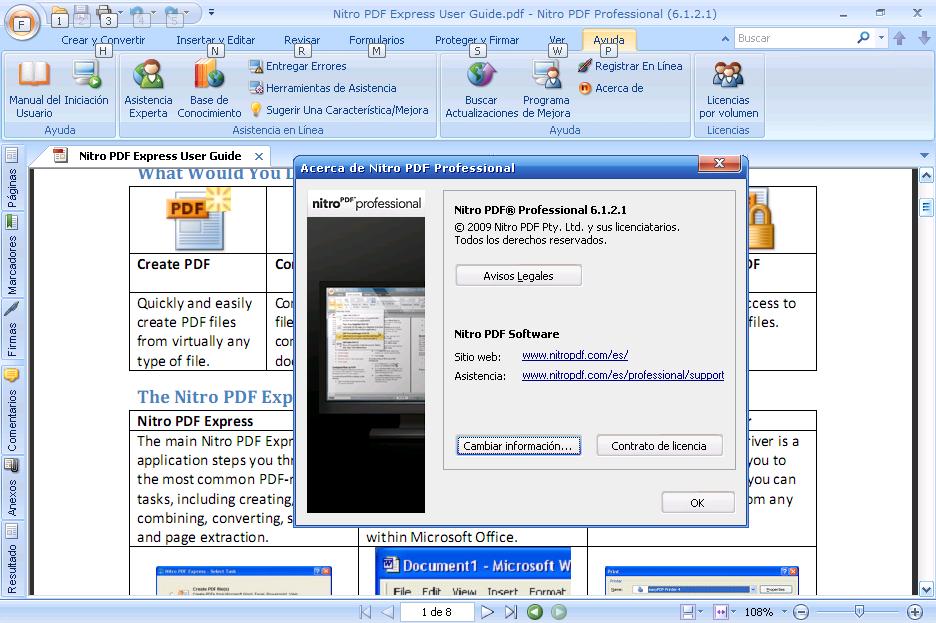Close the Nitro PDF Express User Guide tab
This screenshot has width=936, height=623.
click(259, 156)
